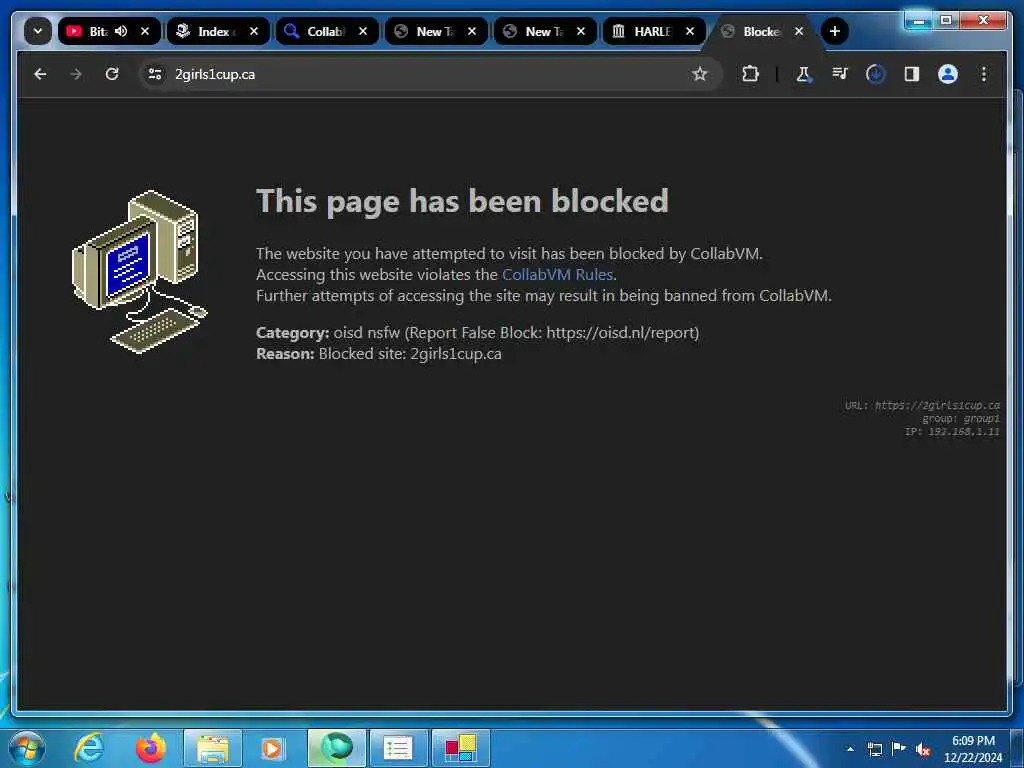Bookmark this page with the star
The width and height of the screenshot is (1024, 768).
[700, 74]
